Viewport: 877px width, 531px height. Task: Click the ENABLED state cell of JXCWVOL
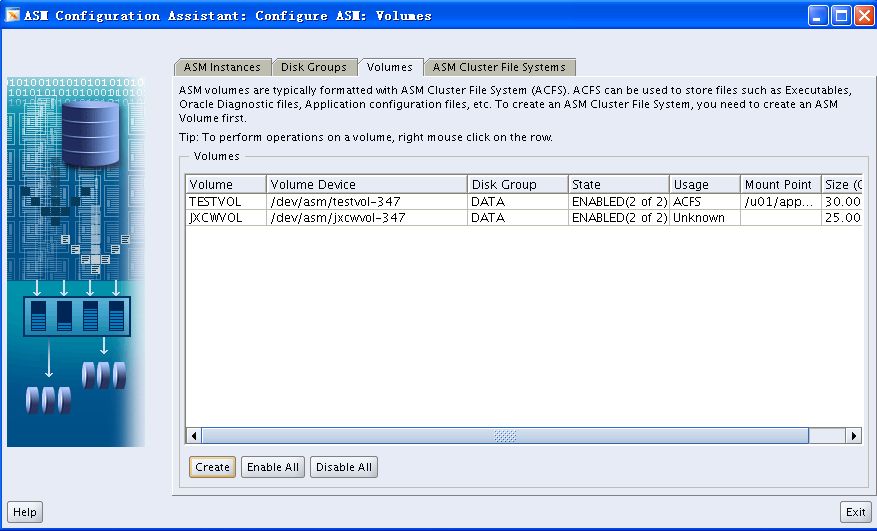[619, 218]
